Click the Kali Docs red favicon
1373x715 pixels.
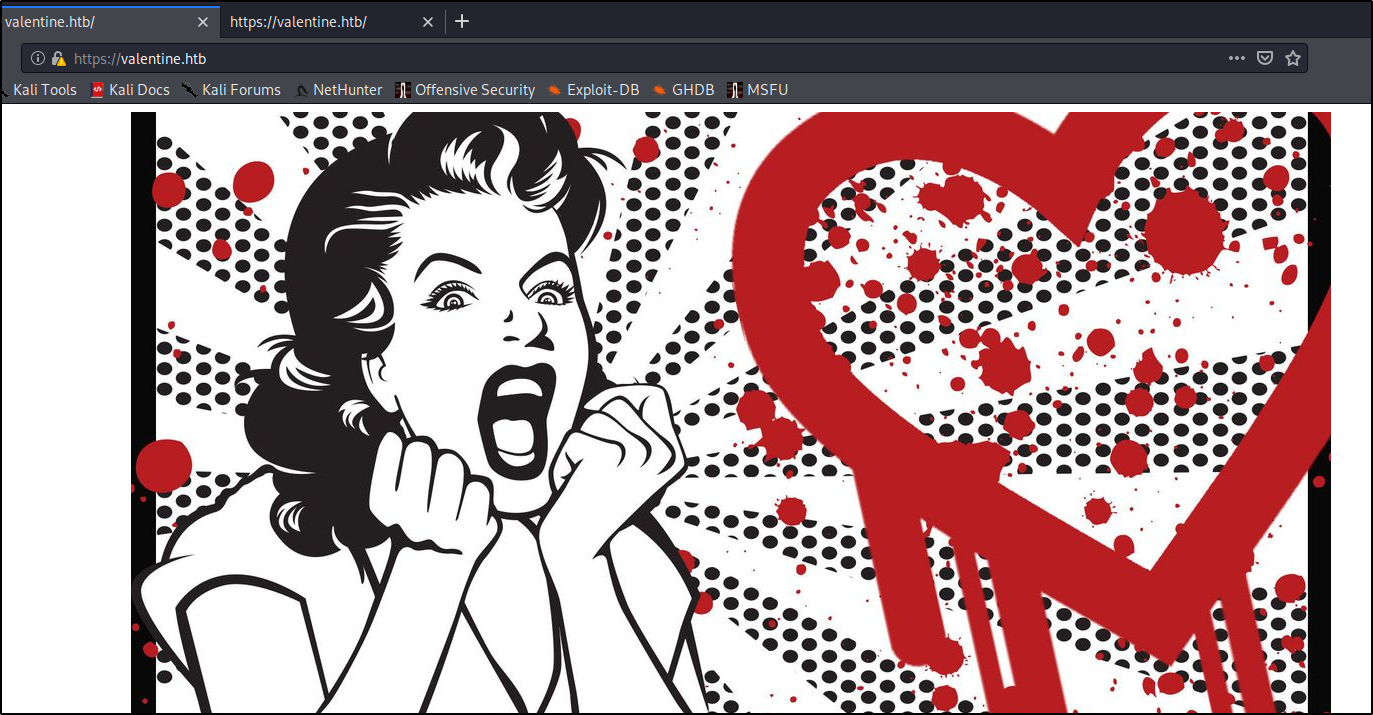coord(97,90)
